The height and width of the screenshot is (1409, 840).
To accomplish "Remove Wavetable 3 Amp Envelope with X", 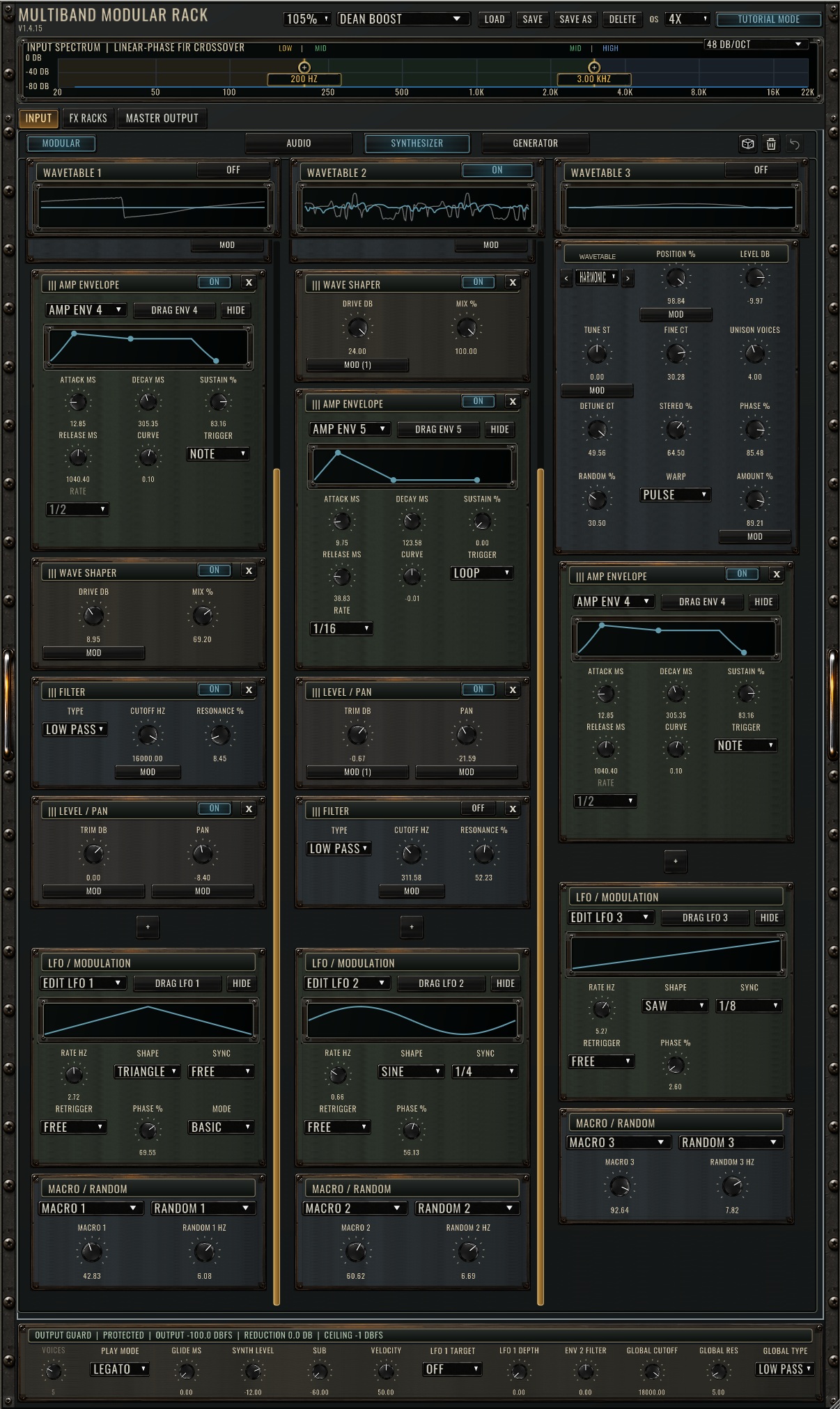I will [x=777, y=574].
